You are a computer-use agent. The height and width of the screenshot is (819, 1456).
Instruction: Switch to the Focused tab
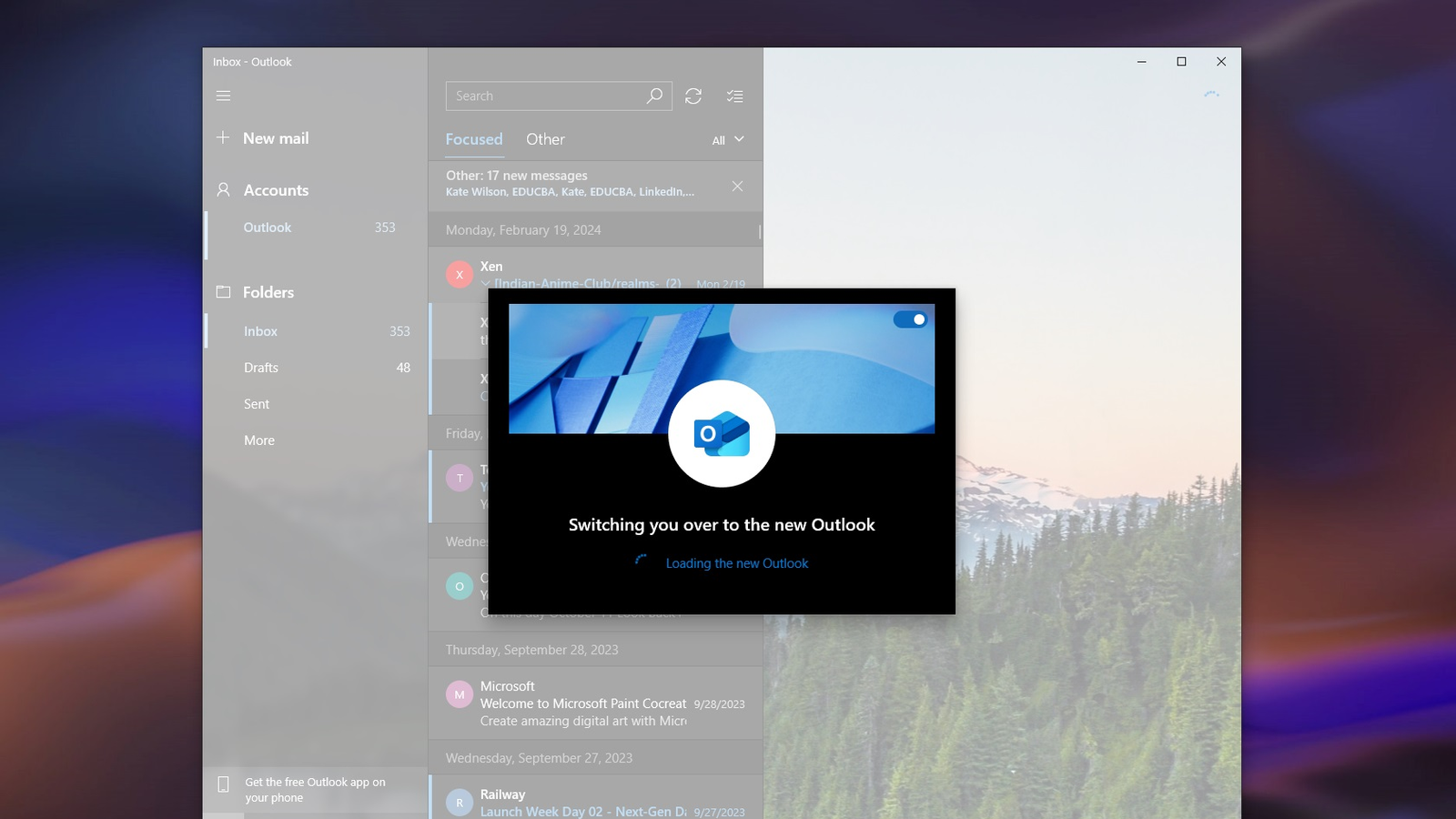pos(474,139)
